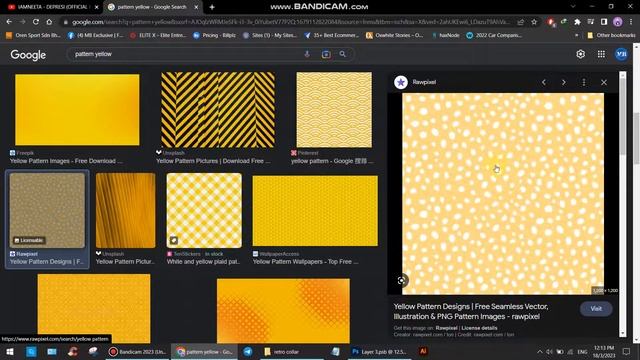Show previous image in the preview panel
The width and height of the screenshot is (640, 360).
[x=544, y=82]
